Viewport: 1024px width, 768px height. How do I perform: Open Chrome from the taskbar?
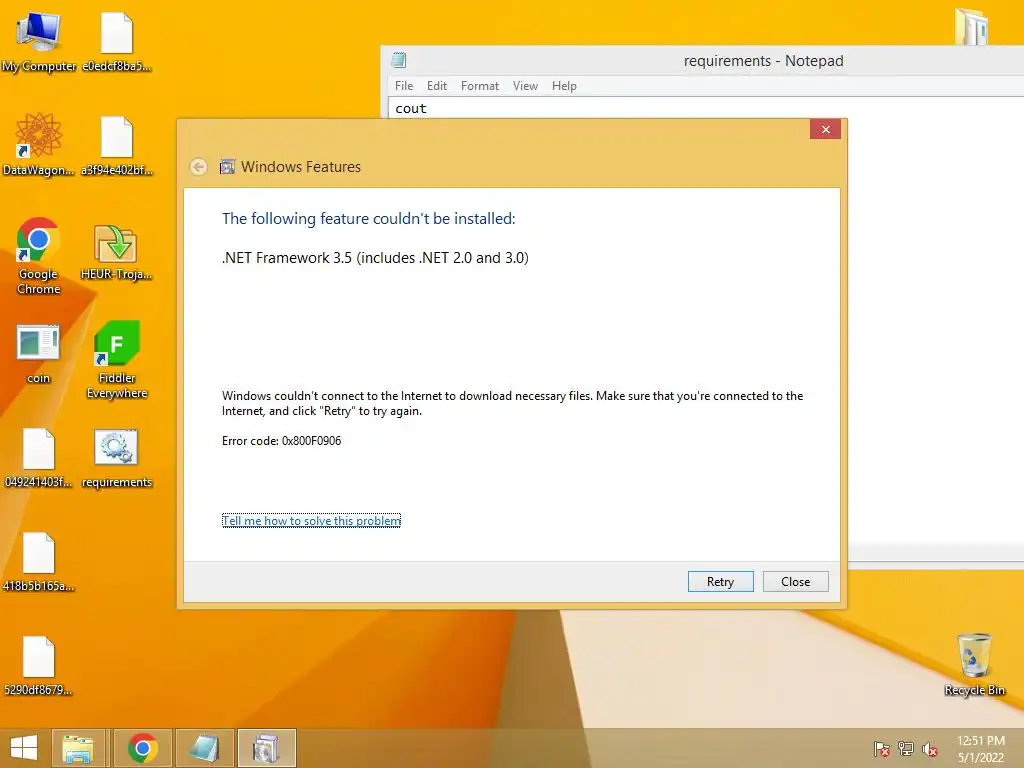(143, 748)
